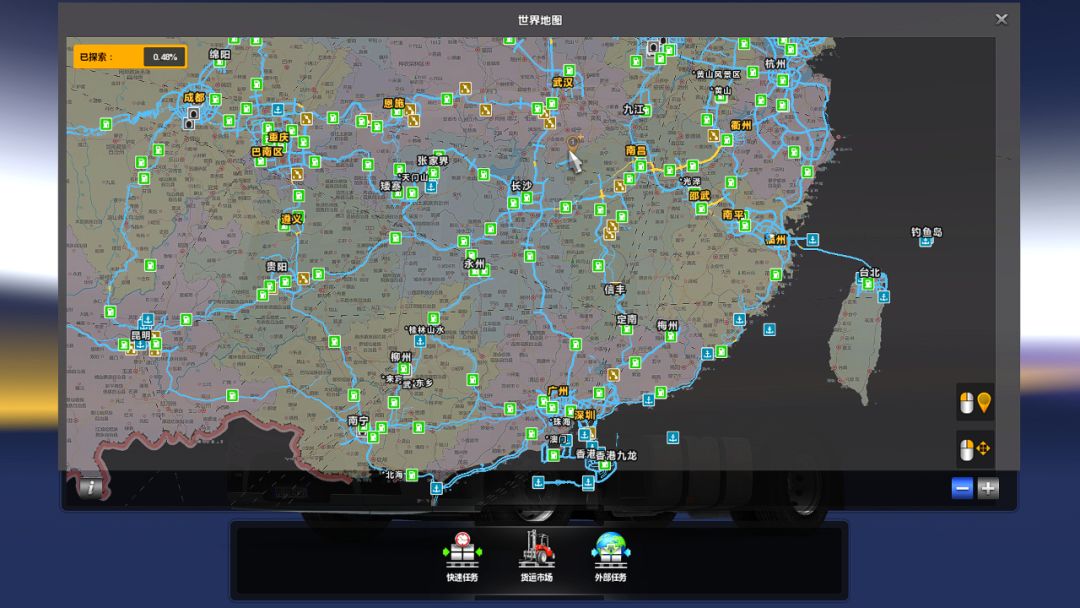Click the 昆明 city label

(141, 335)
